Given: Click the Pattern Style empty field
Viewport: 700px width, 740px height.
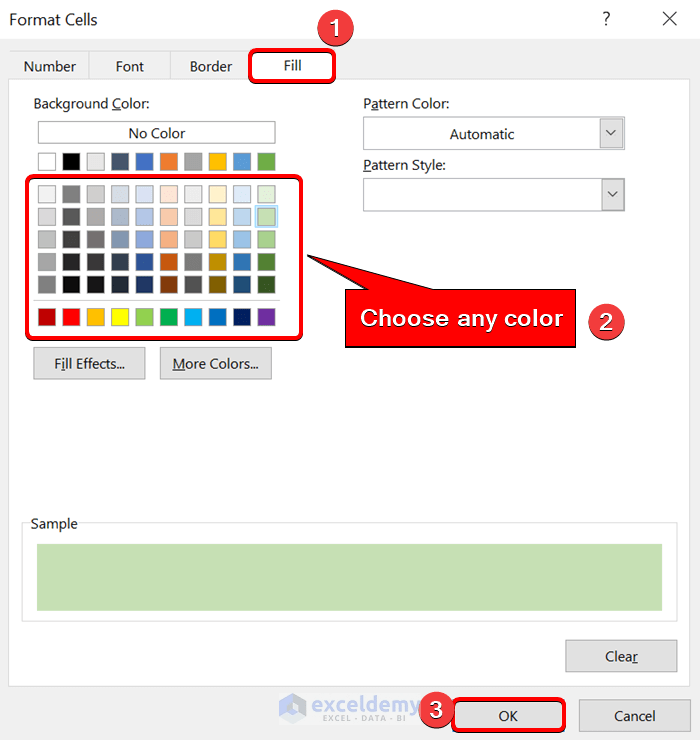Looking at the screenshot, I should (x=482, y=194).
